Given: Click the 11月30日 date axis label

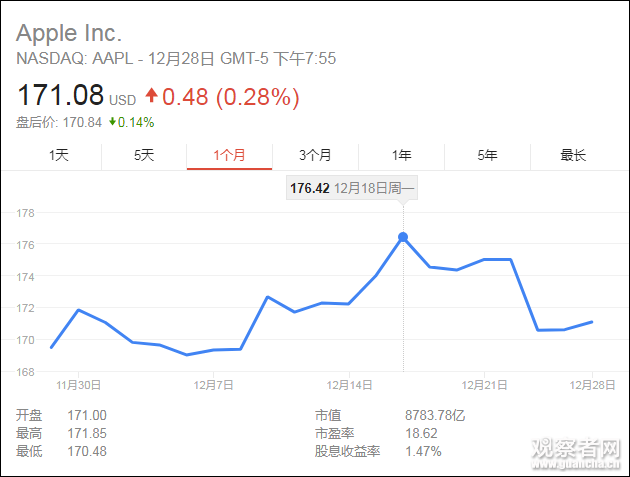Looking at the screenshot, I should [x=78, y=385].
